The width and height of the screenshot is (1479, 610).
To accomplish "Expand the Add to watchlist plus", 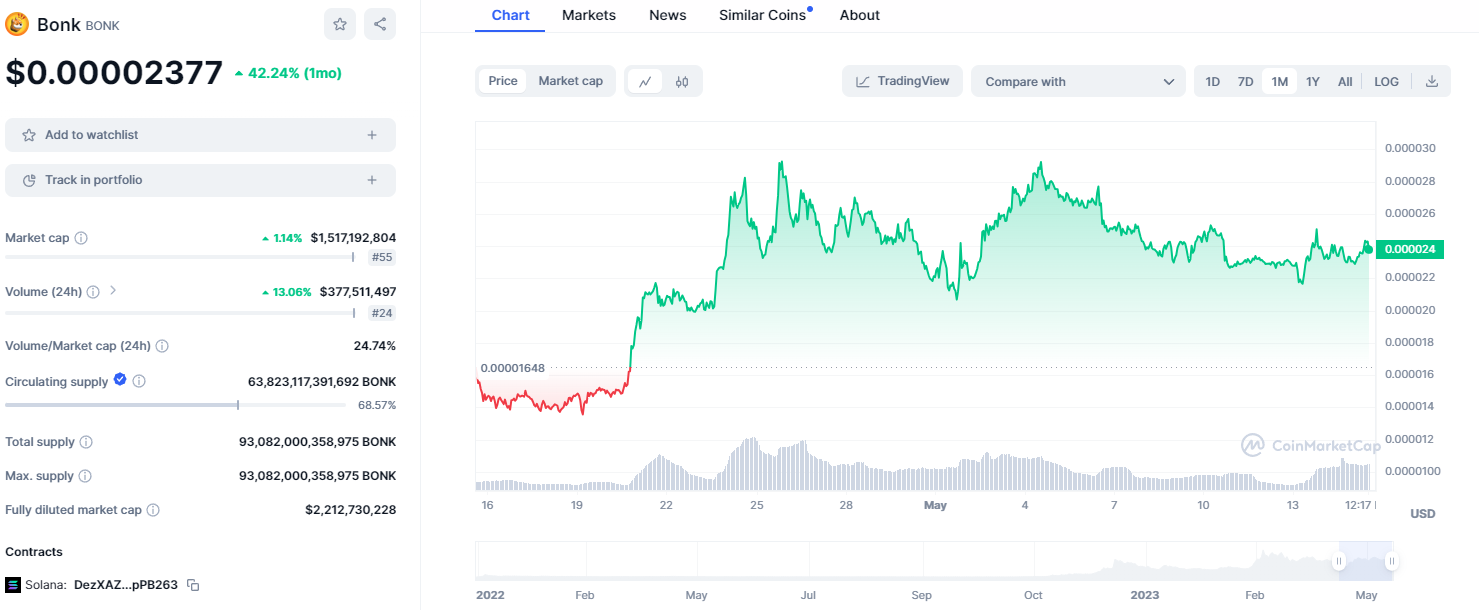I will click(x=372, y=135).
